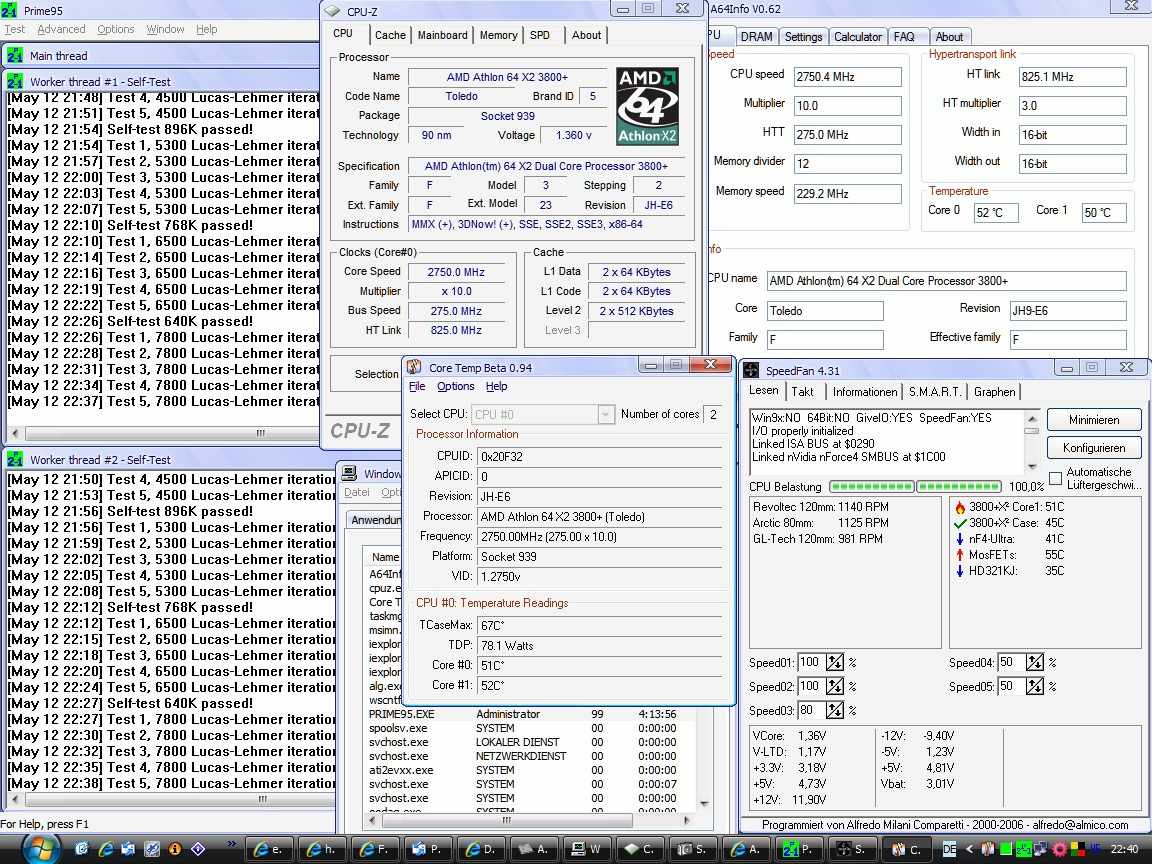The width and height of the screenshot is (1152, 864).
Task: Show hidden tray icons with the tray chevron
Action: point(968,849)
